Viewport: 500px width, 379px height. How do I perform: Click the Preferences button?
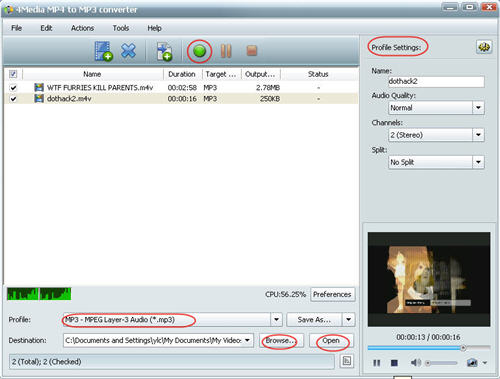coord(332,294)
